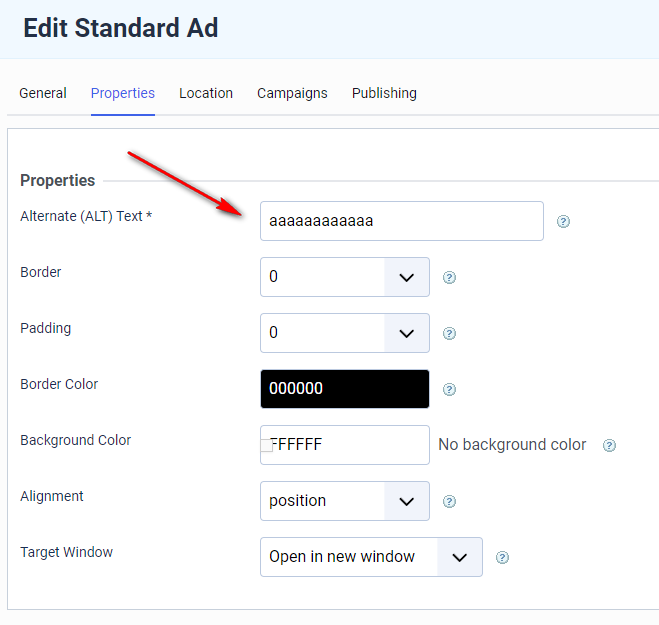Screen dimensions: 659x625
Task: Open the Location tab
Action: click(206, 93)
